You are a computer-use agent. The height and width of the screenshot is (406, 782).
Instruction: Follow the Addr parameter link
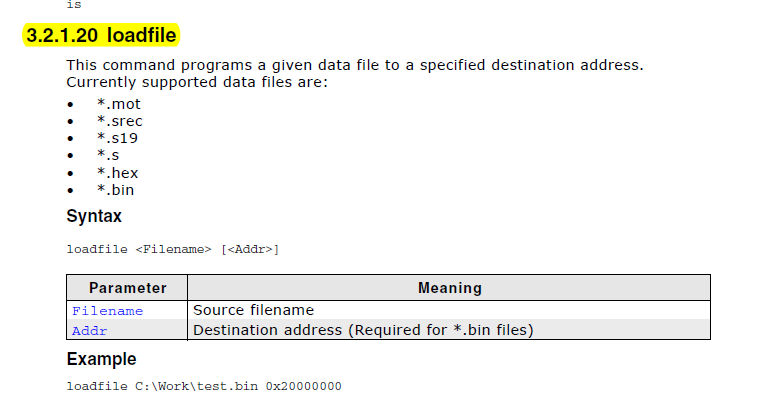point(89,331)
